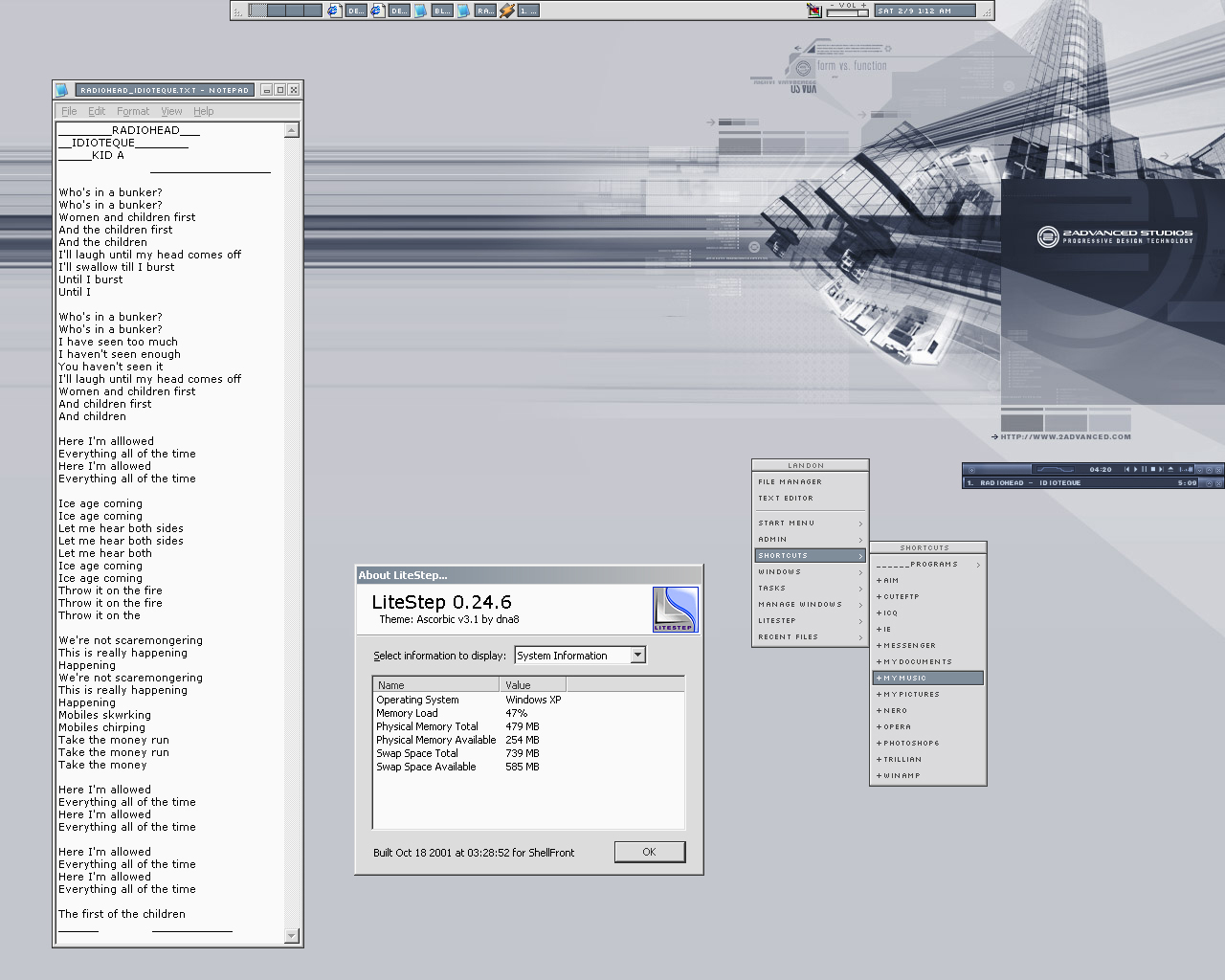
Task: Click Notepad scrollbar down arrow
Action: [x=292, y=936]
